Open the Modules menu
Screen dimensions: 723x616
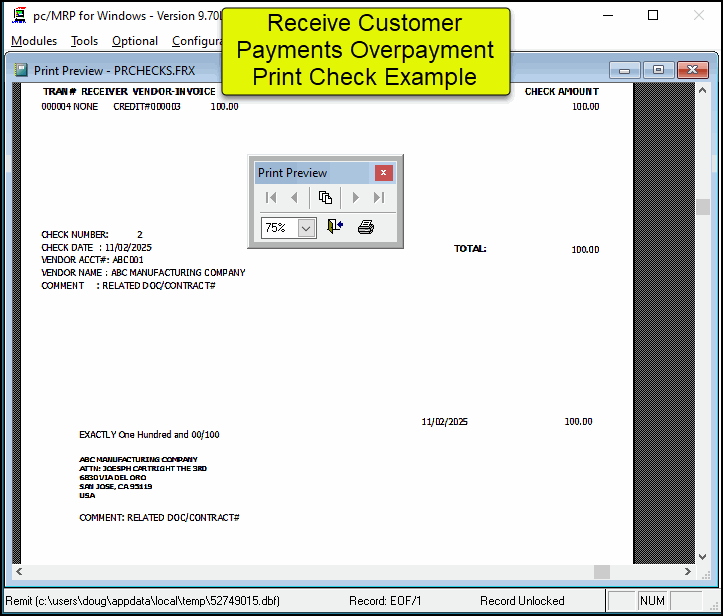point(34,41)
